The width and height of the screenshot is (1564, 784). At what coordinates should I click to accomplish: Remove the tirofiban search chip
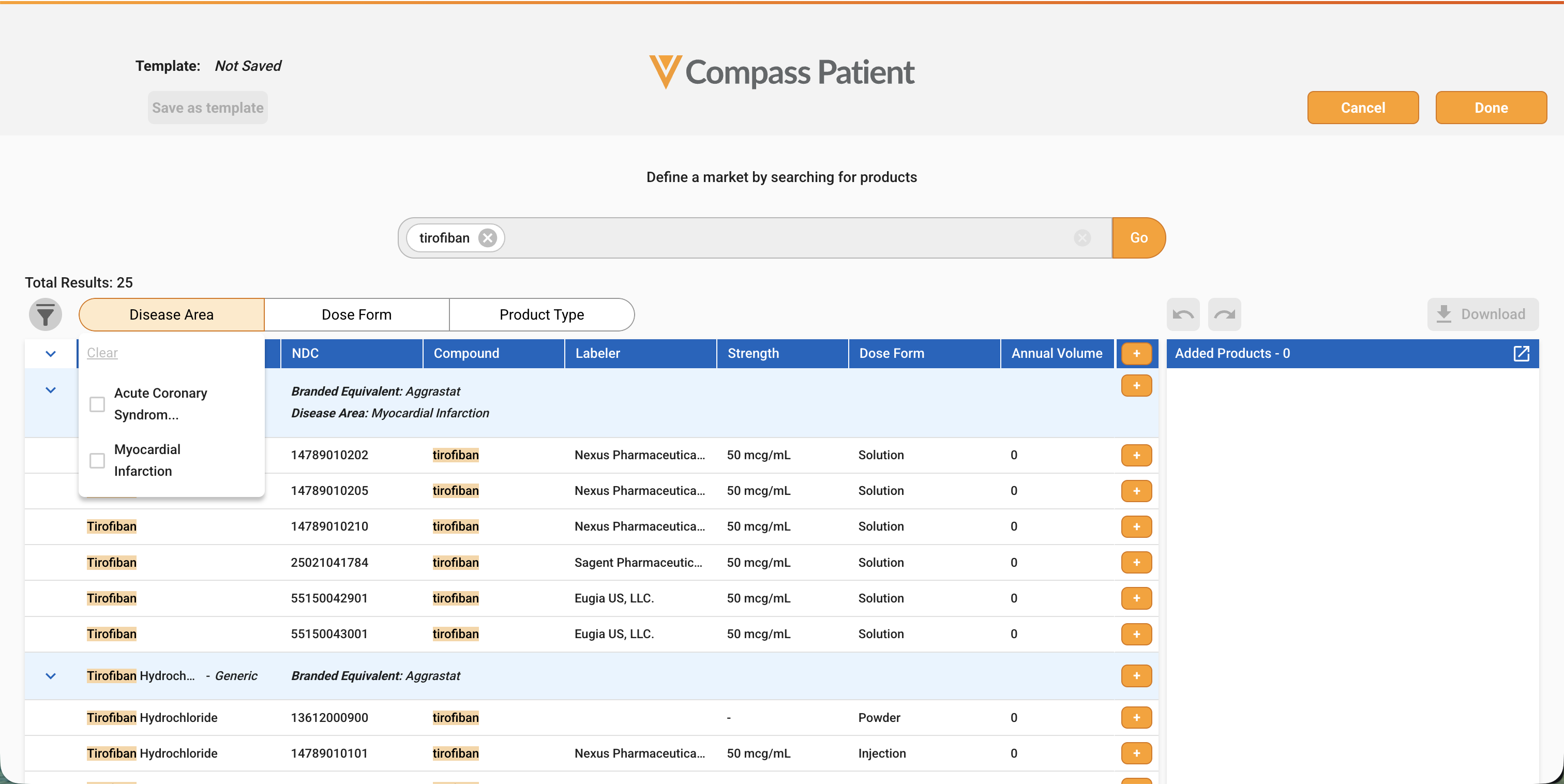(487, 238)
